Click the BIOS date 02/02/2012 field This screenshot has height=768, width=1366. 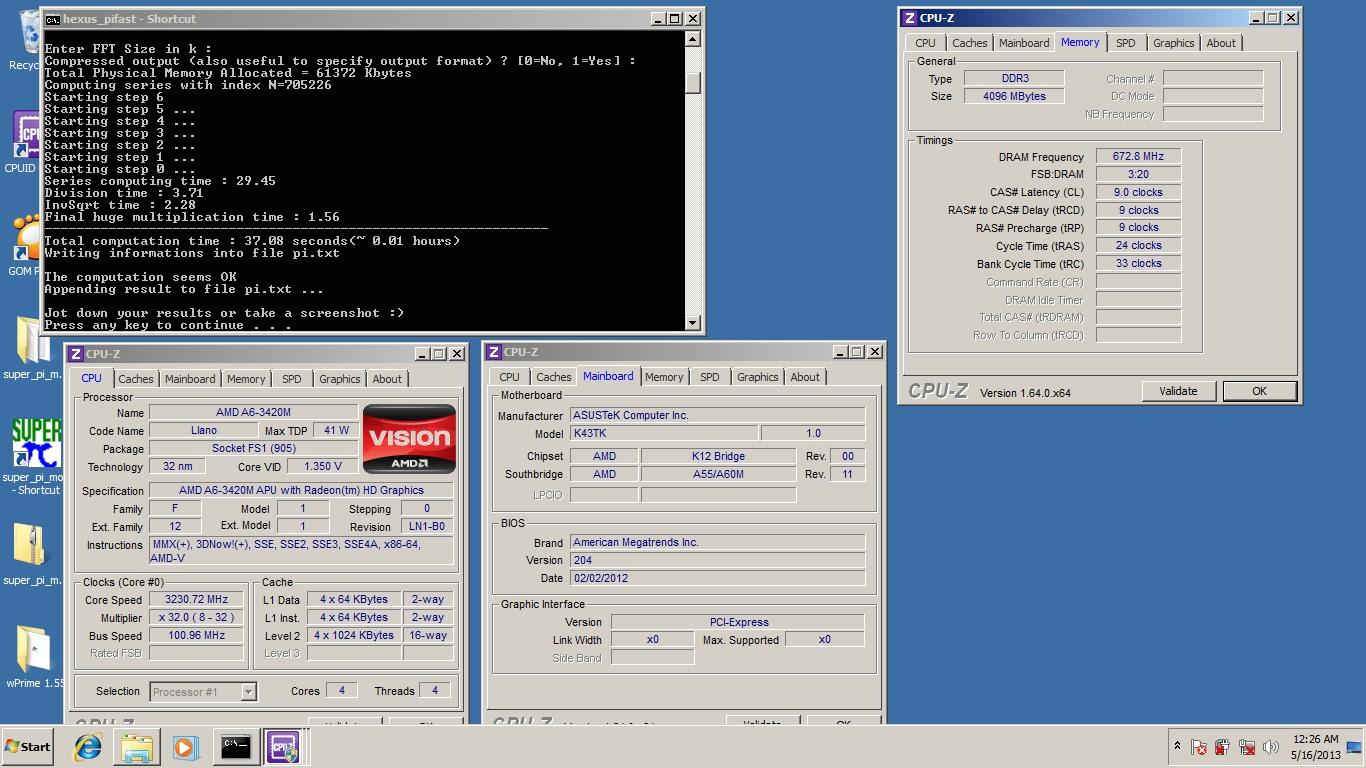click(x=717, y=578)
